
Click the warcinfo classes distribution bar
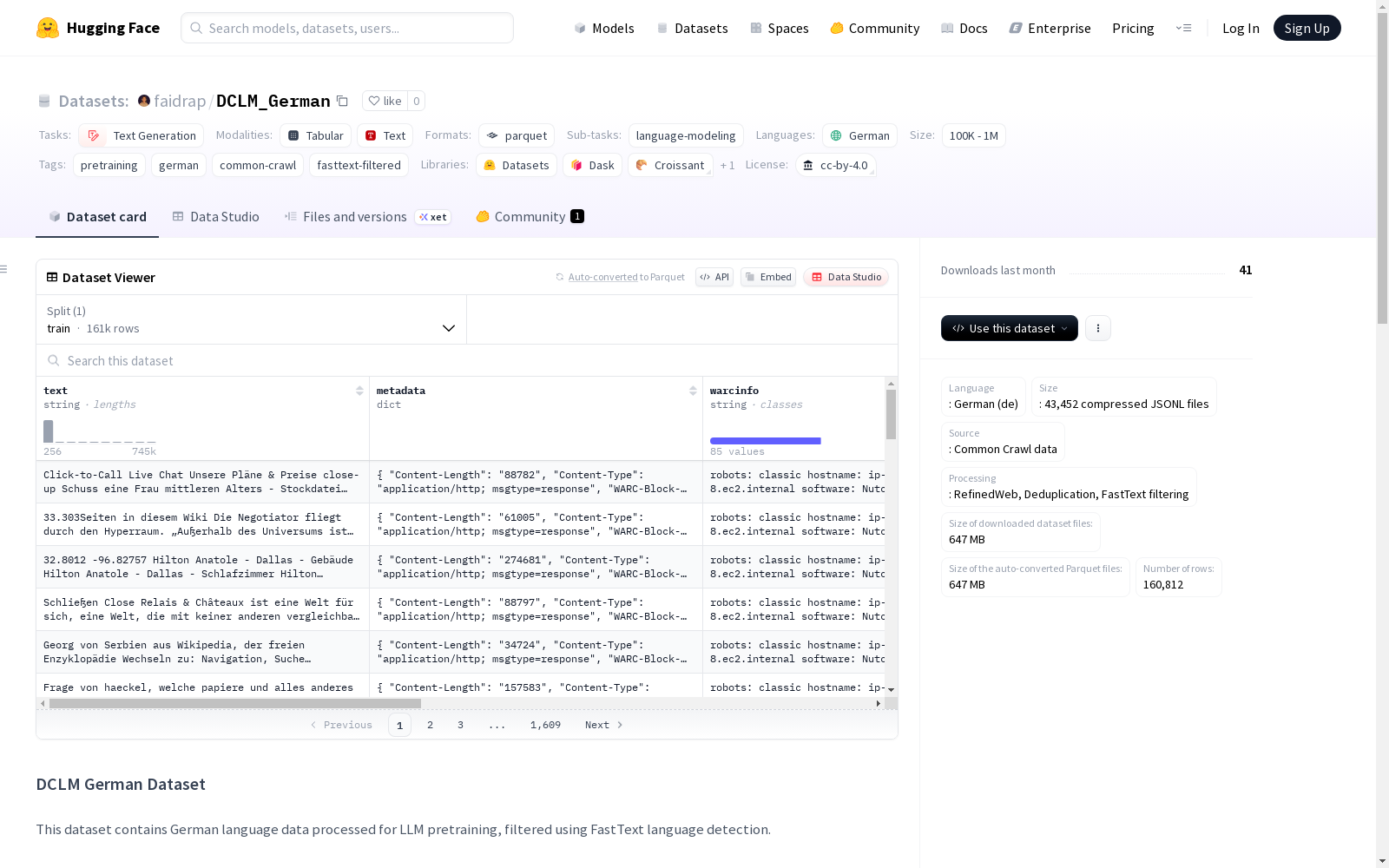tap(766, 441)
